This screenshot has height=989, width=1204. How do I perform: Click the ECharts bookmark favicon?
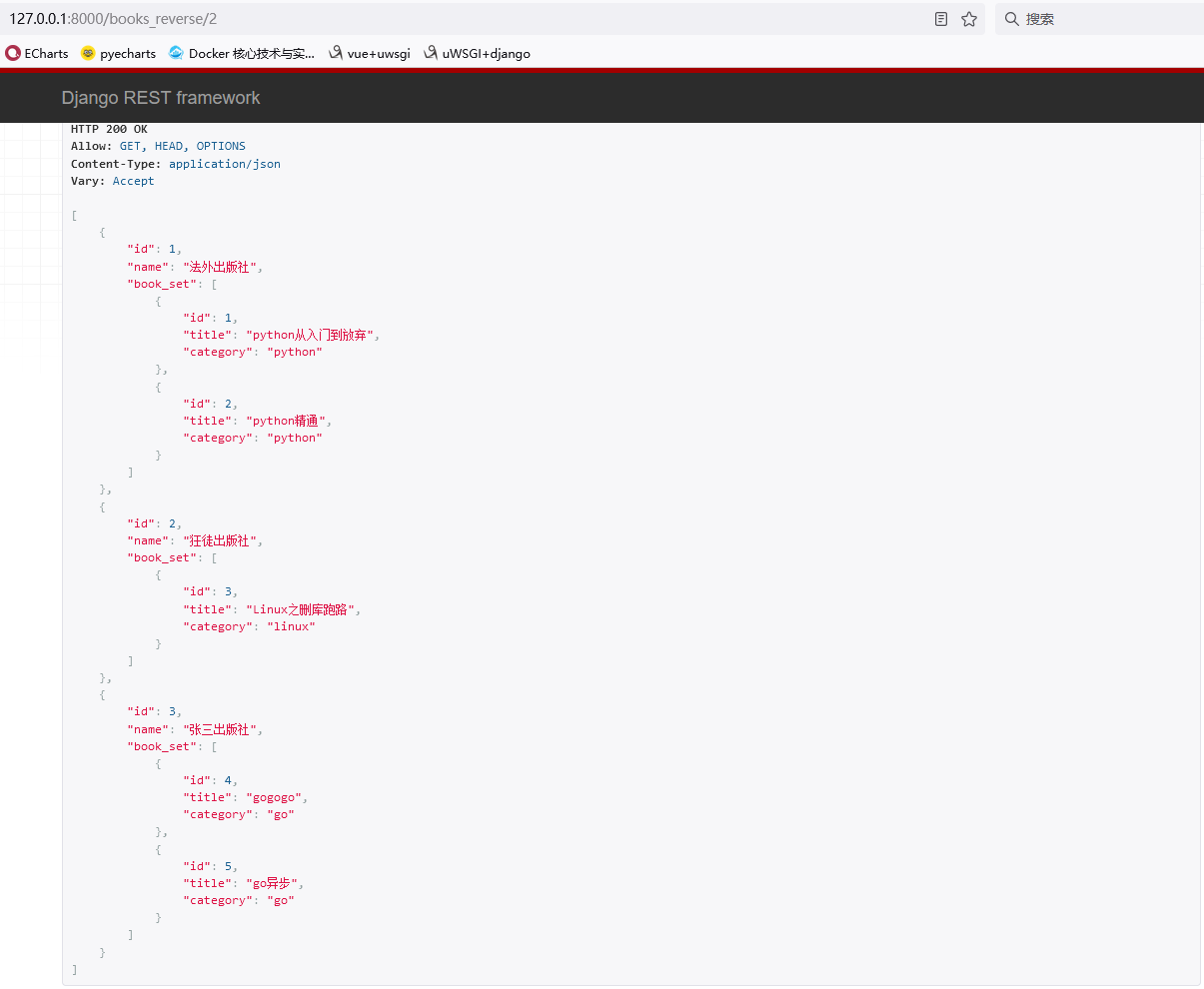pos(13,53)
